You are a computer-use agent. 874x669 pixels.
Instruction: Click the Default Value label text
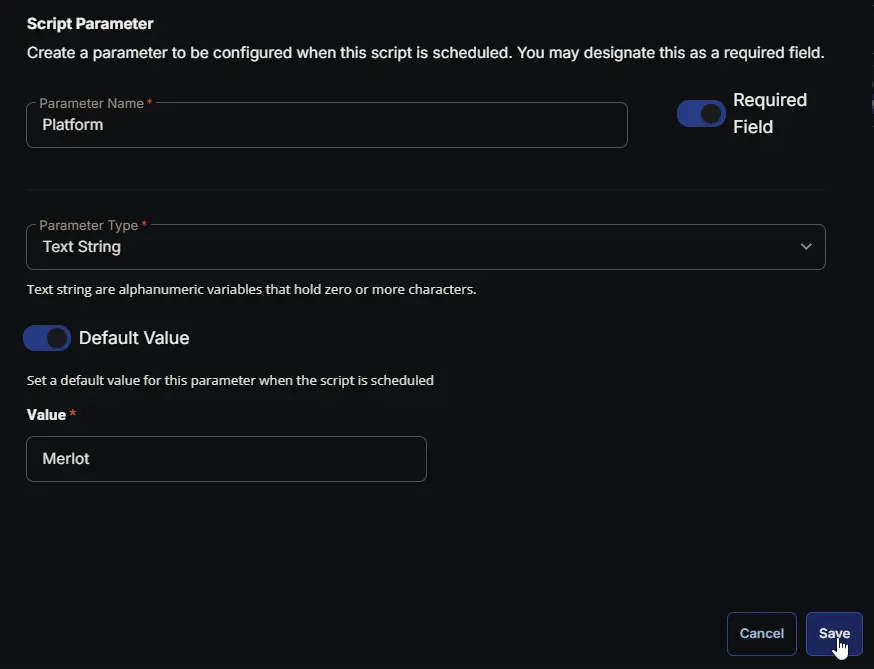tap(134, 338)
